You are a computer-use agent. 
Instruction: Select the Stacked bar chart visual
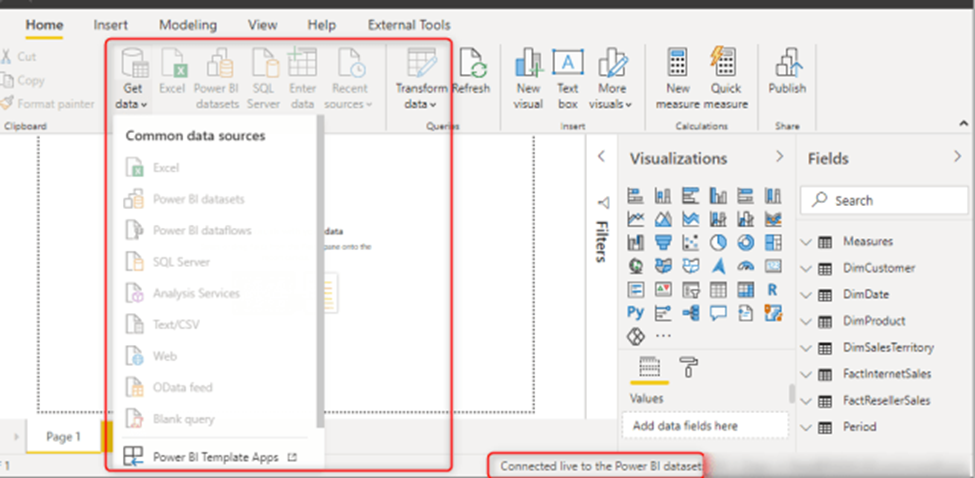(635, 196)
